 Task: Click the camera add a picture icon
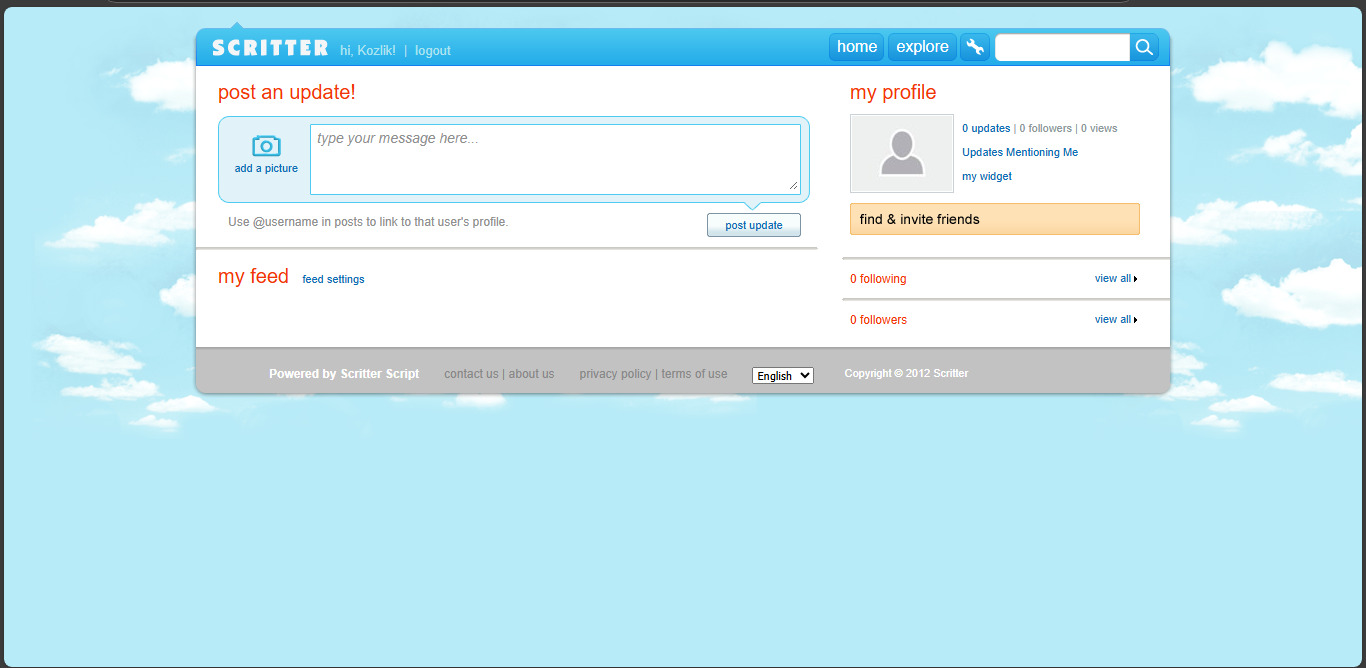tap(266, 146)
